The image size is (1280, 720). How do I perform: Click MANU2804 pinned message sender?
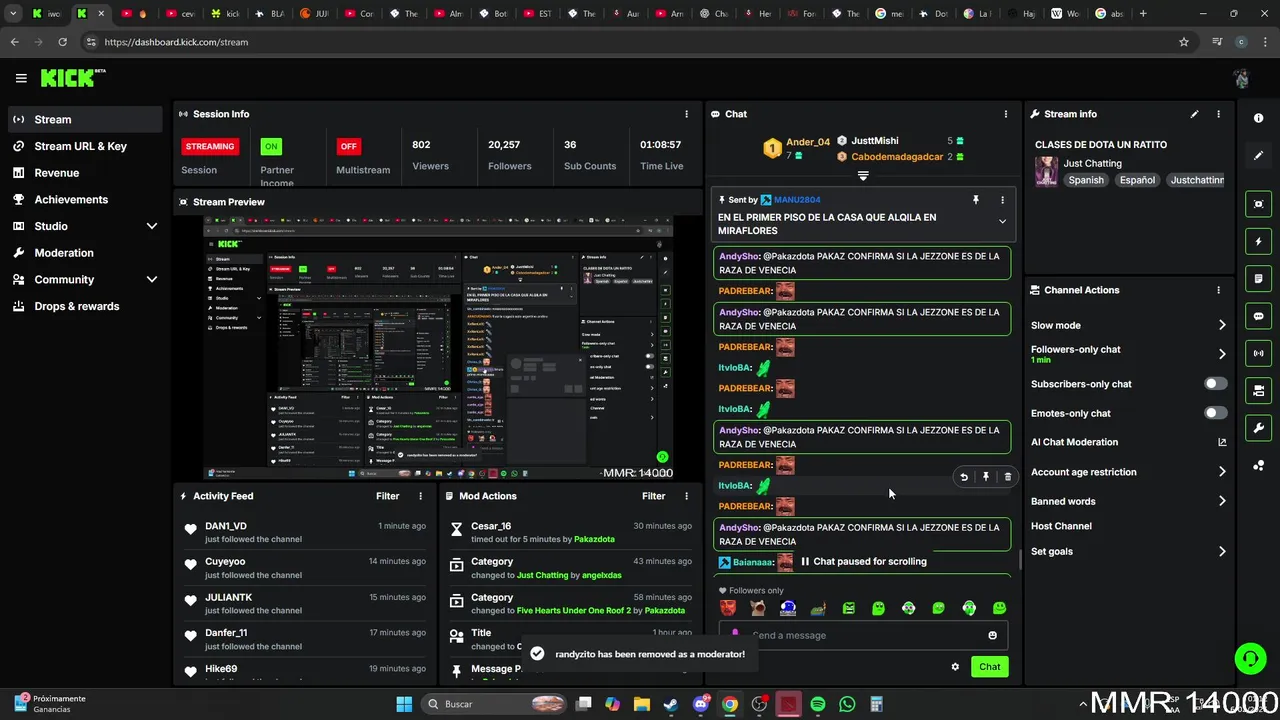[x=797, y=200]
